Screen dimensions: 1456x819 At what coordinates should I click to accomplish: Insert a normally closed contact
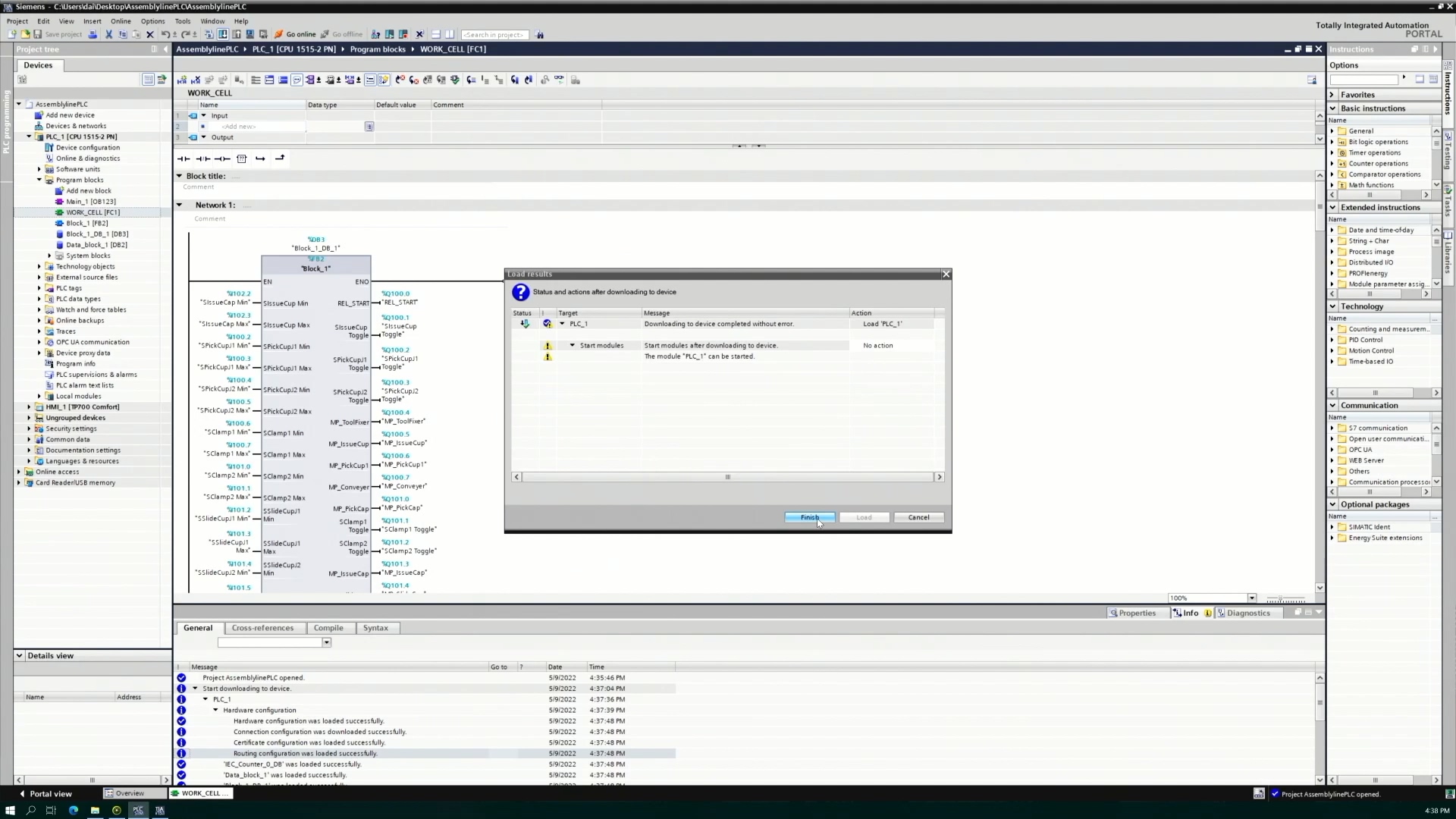click(x=202, y=158)
